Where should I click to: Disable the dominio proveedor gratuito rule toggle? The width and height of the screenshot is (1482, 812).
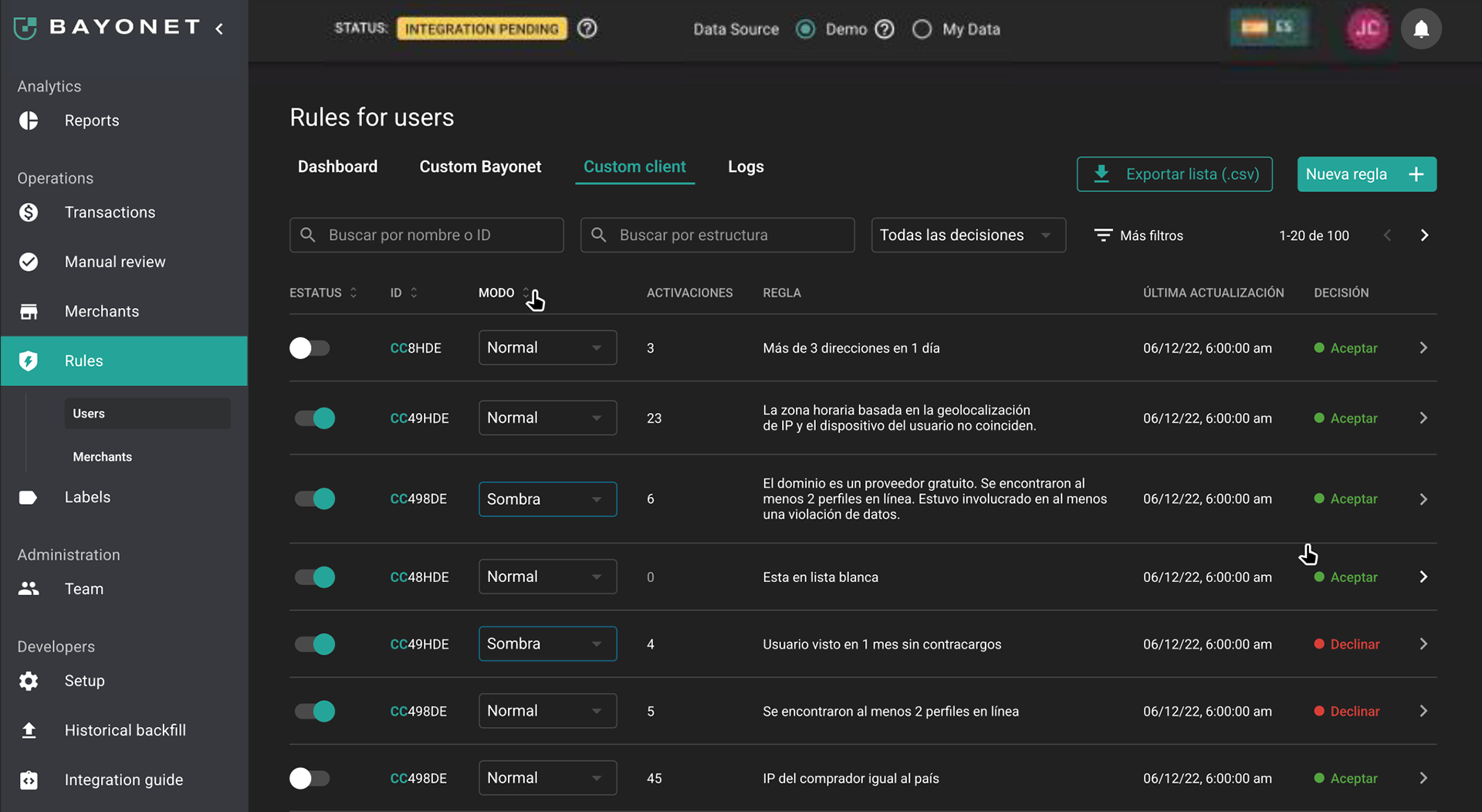315,499
